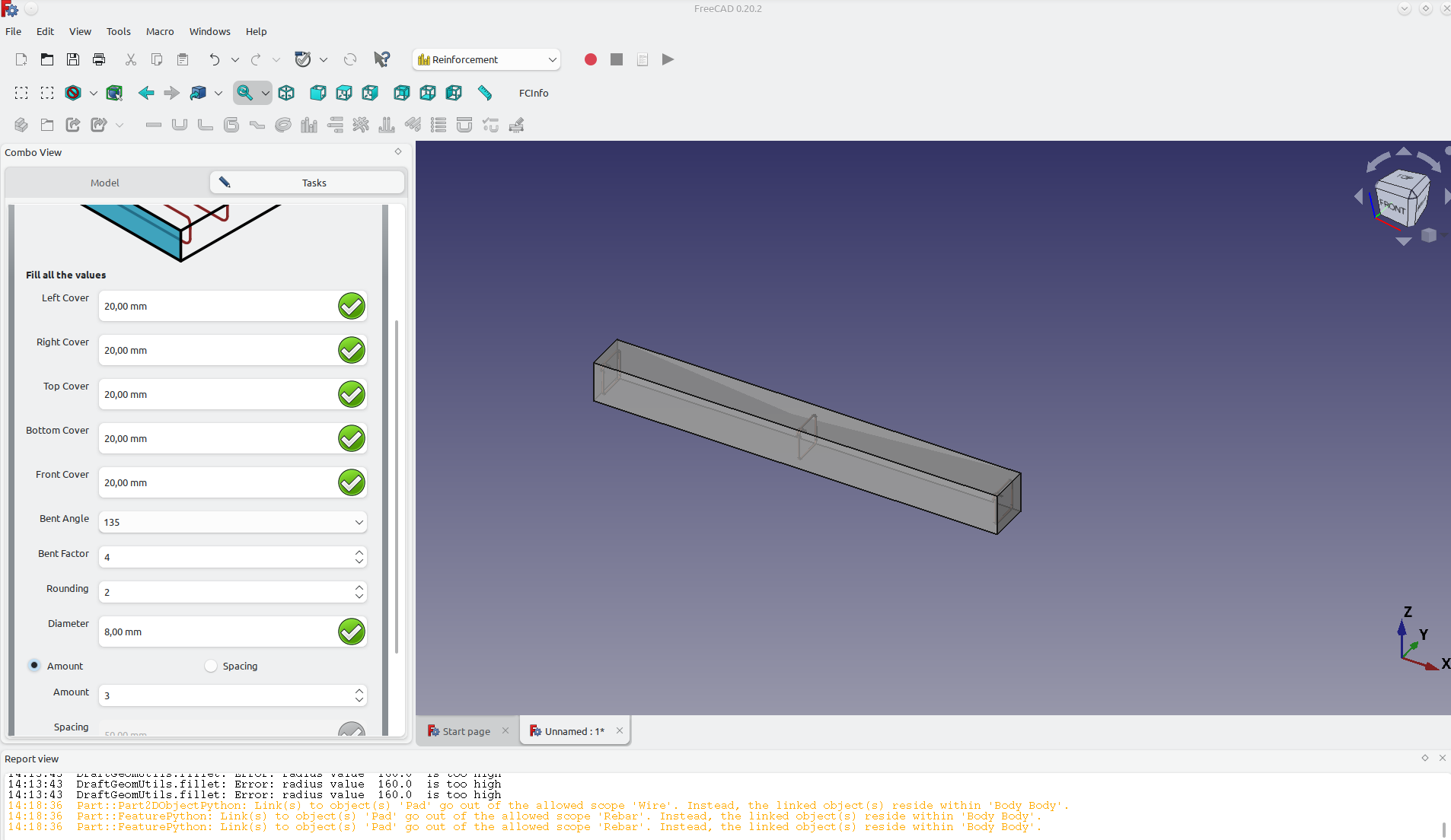The width and height of the screenshot is (1451, 840).
Task: Increase the Bent Factor with the stepper
Action: (359, 552)
